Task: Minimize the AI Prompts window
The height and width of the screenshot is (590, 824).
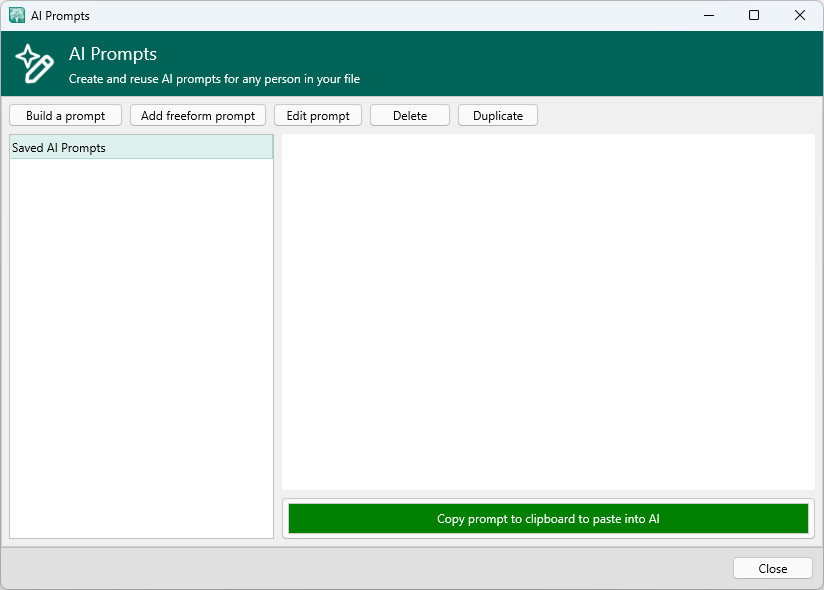Action: tap(708, 15)
